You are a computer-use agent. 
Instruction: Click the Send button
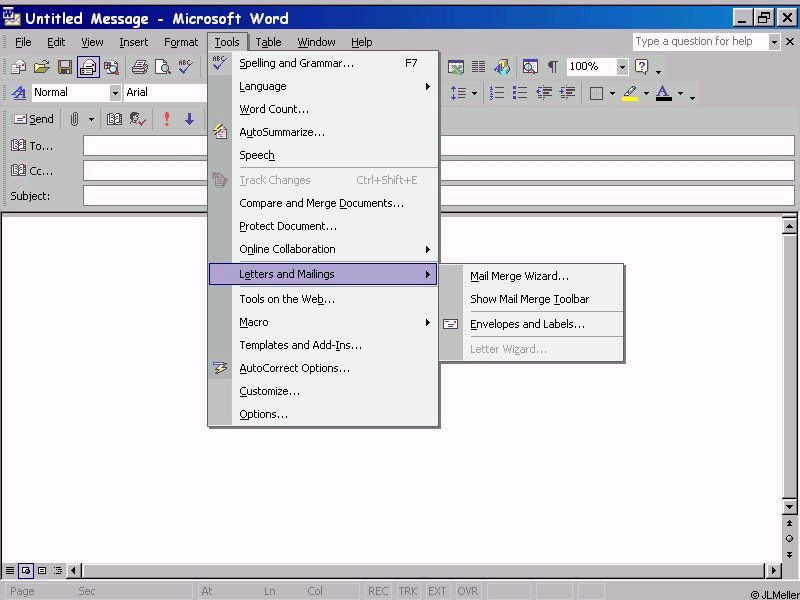32,119
